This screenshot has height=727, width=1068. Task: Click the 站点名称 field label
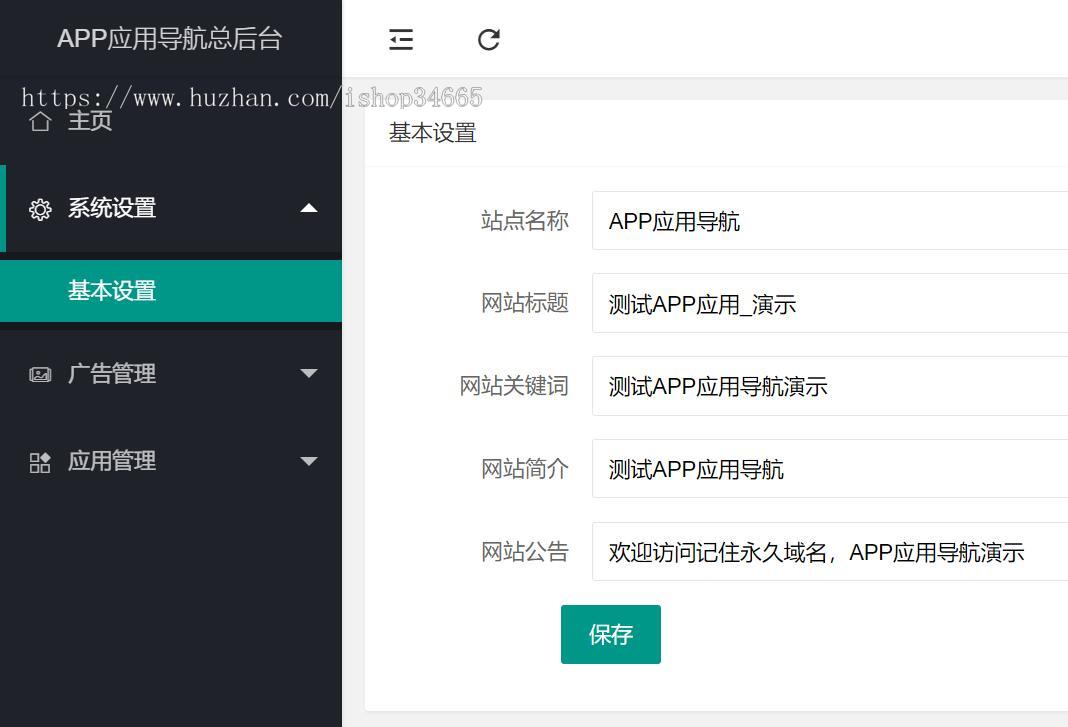point(524,221)
